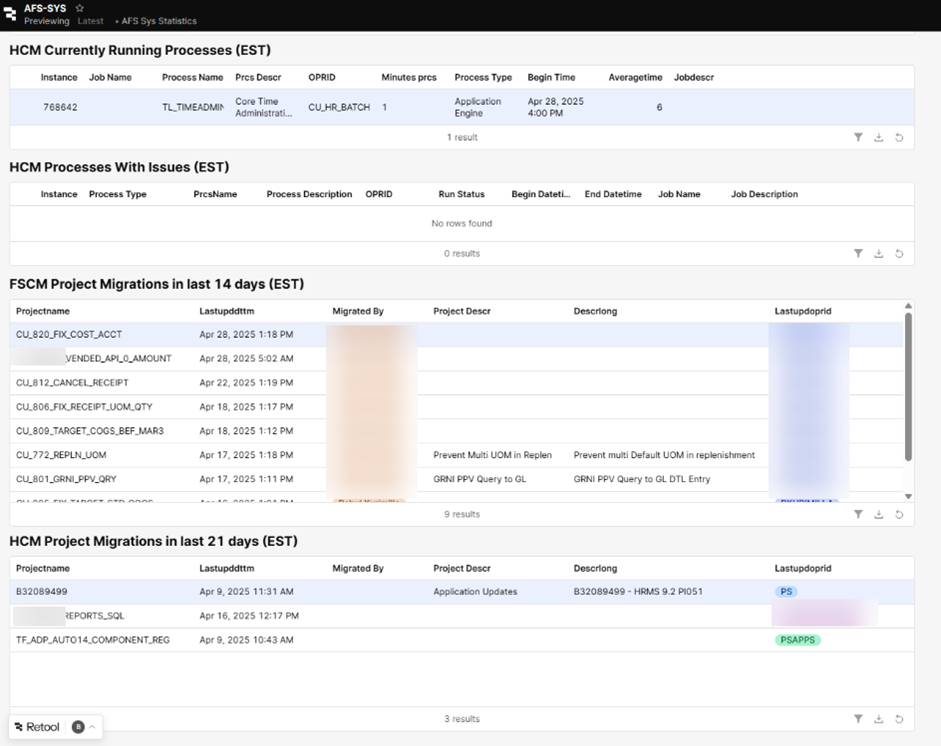The height and width of the screenshot is (746, 941).
Task: Select the CU_801_GRNI_PPV_QRY row
Action: (x=456, y=479)
